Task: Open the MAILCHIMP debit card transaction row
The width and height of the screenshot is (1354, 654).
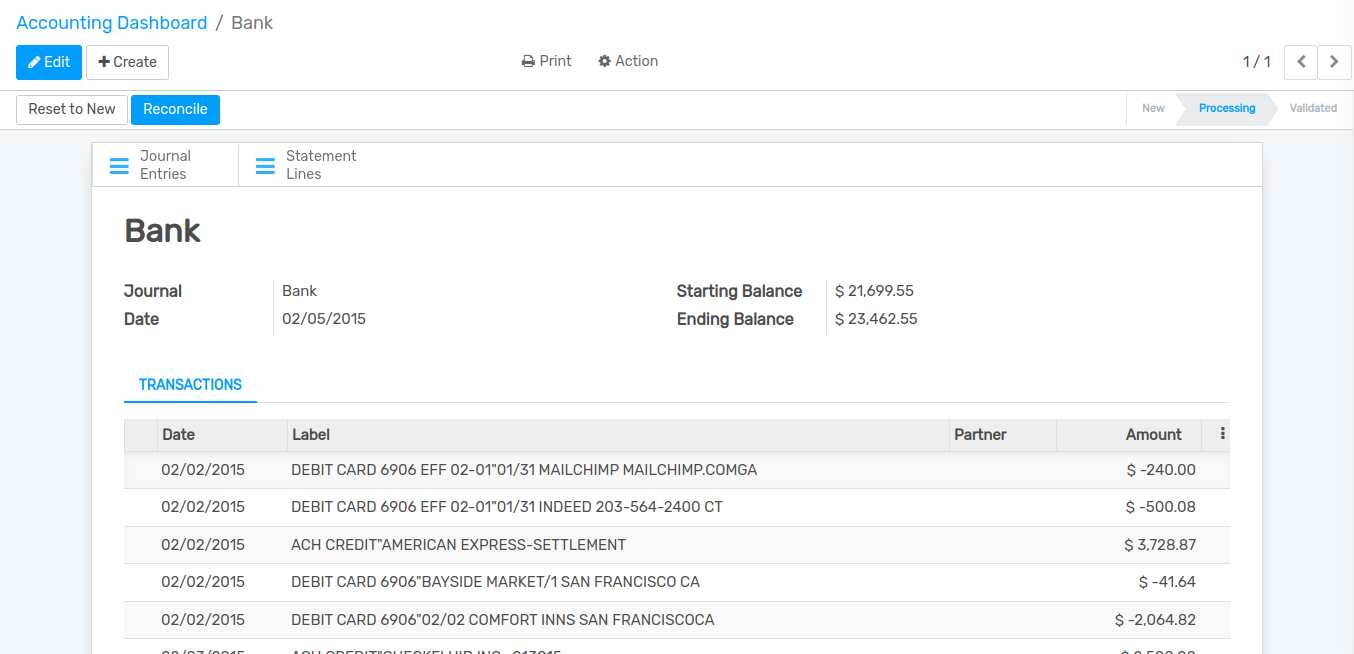Action: [524, 470]
